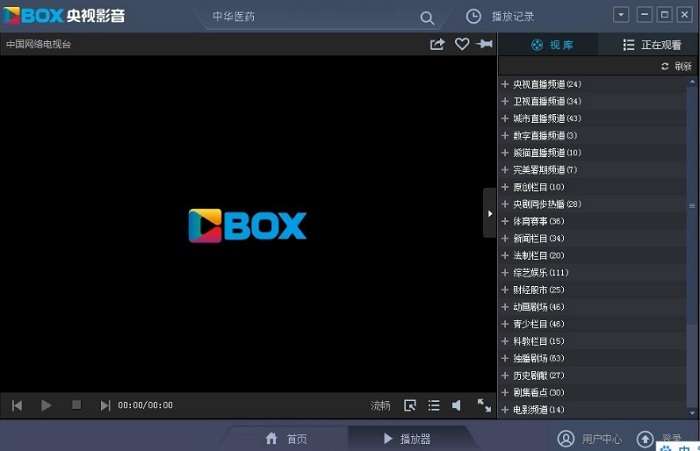Click the search magnifier icon
700x451 pixels.
click(x=427, y=18)
